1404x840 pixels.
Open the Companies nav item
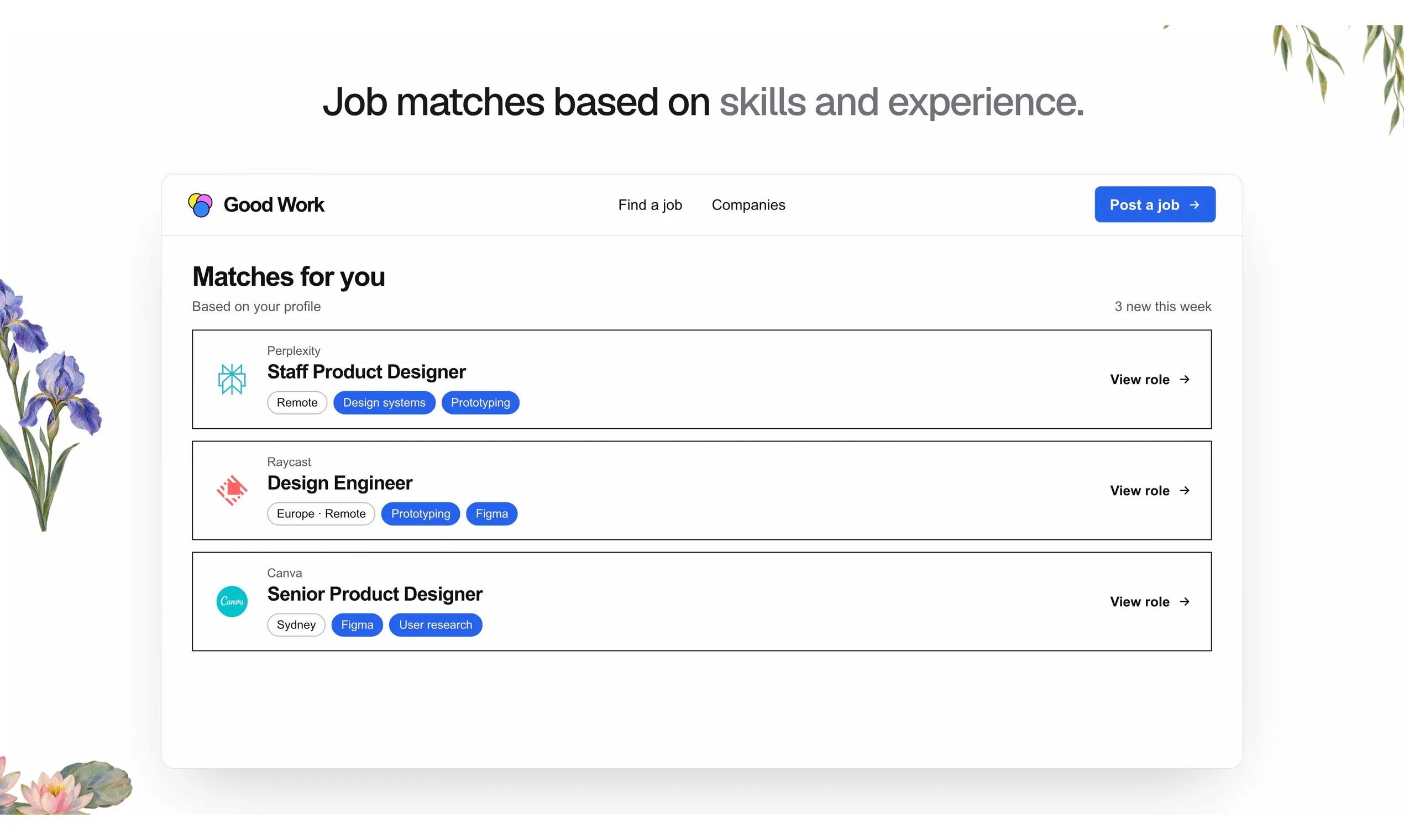click(x=748, y=205)
